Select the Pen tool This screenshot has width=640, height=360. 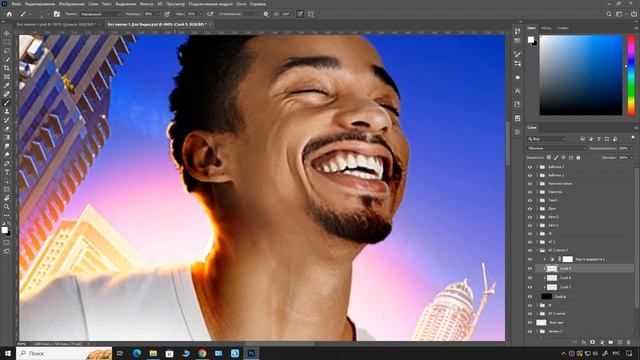[x=7, y=163]
